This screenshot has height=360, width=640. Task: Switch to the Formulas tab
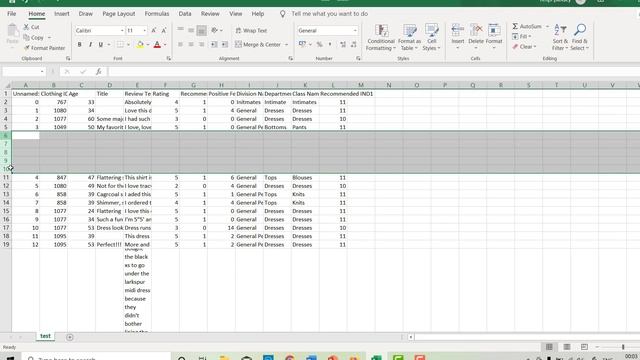tap(157, 13)
